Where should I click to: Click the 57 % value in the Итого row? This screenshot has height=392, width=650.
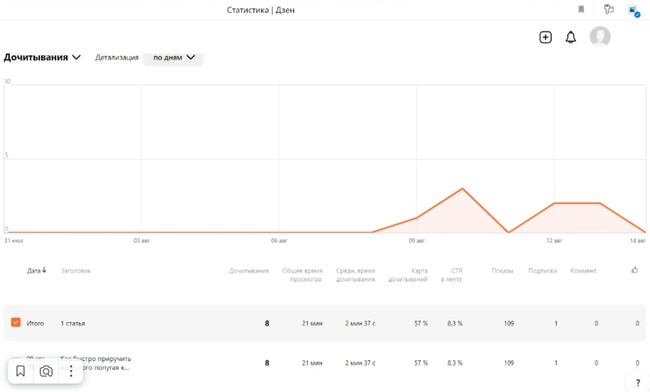click(x=421, y=323)
